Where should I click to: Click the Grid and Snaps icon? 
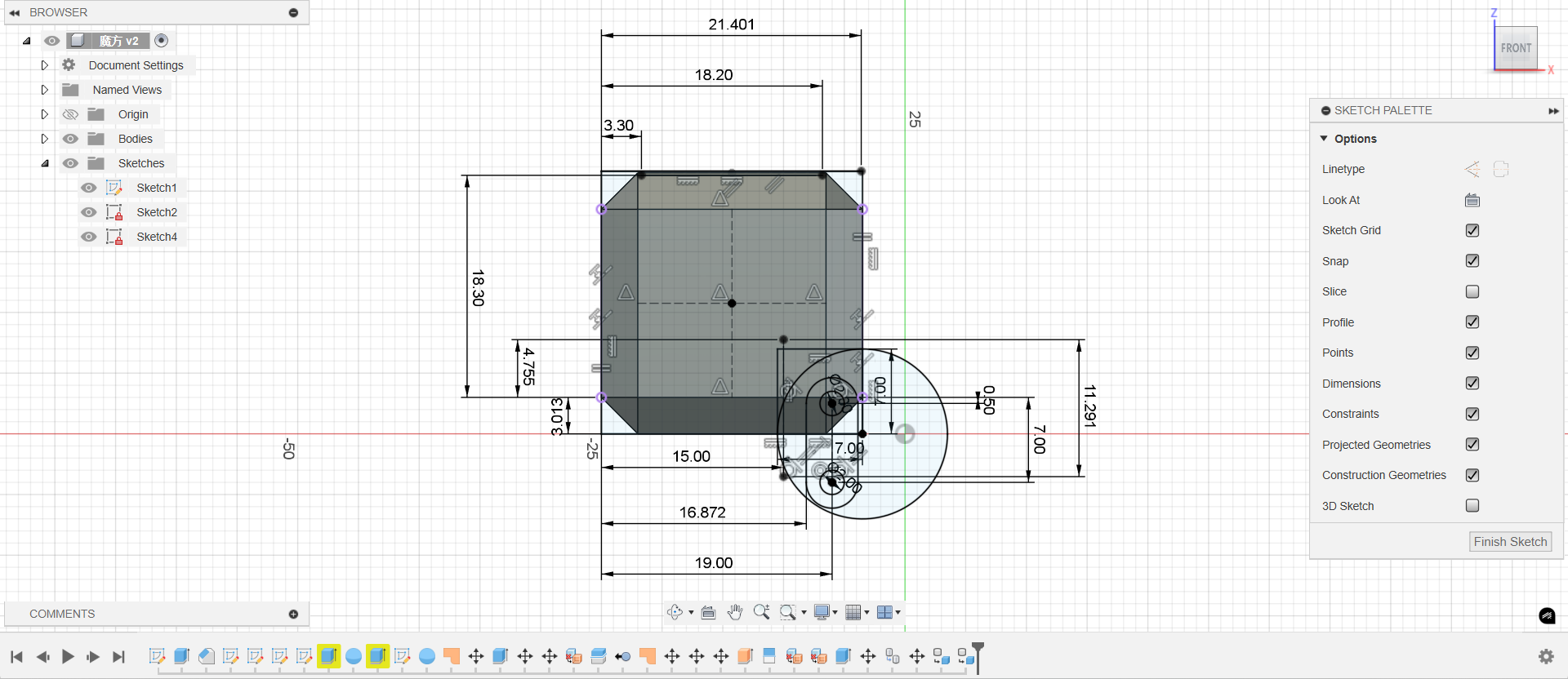pos(853,612)
